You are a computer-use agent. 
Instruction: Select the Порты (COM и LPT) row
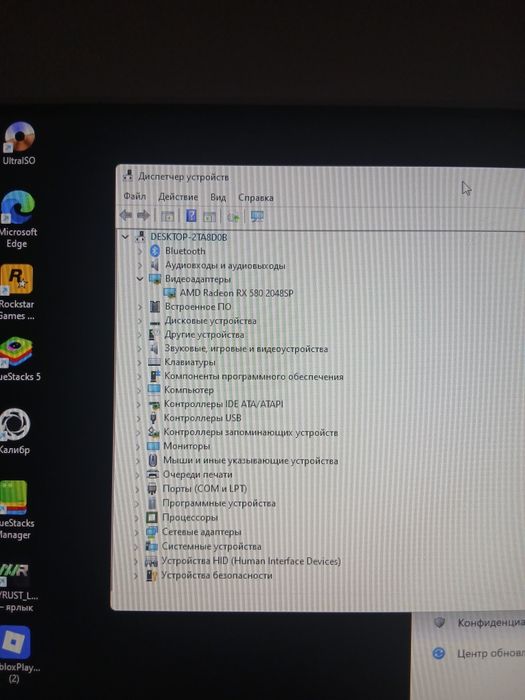tap(204, 489)
